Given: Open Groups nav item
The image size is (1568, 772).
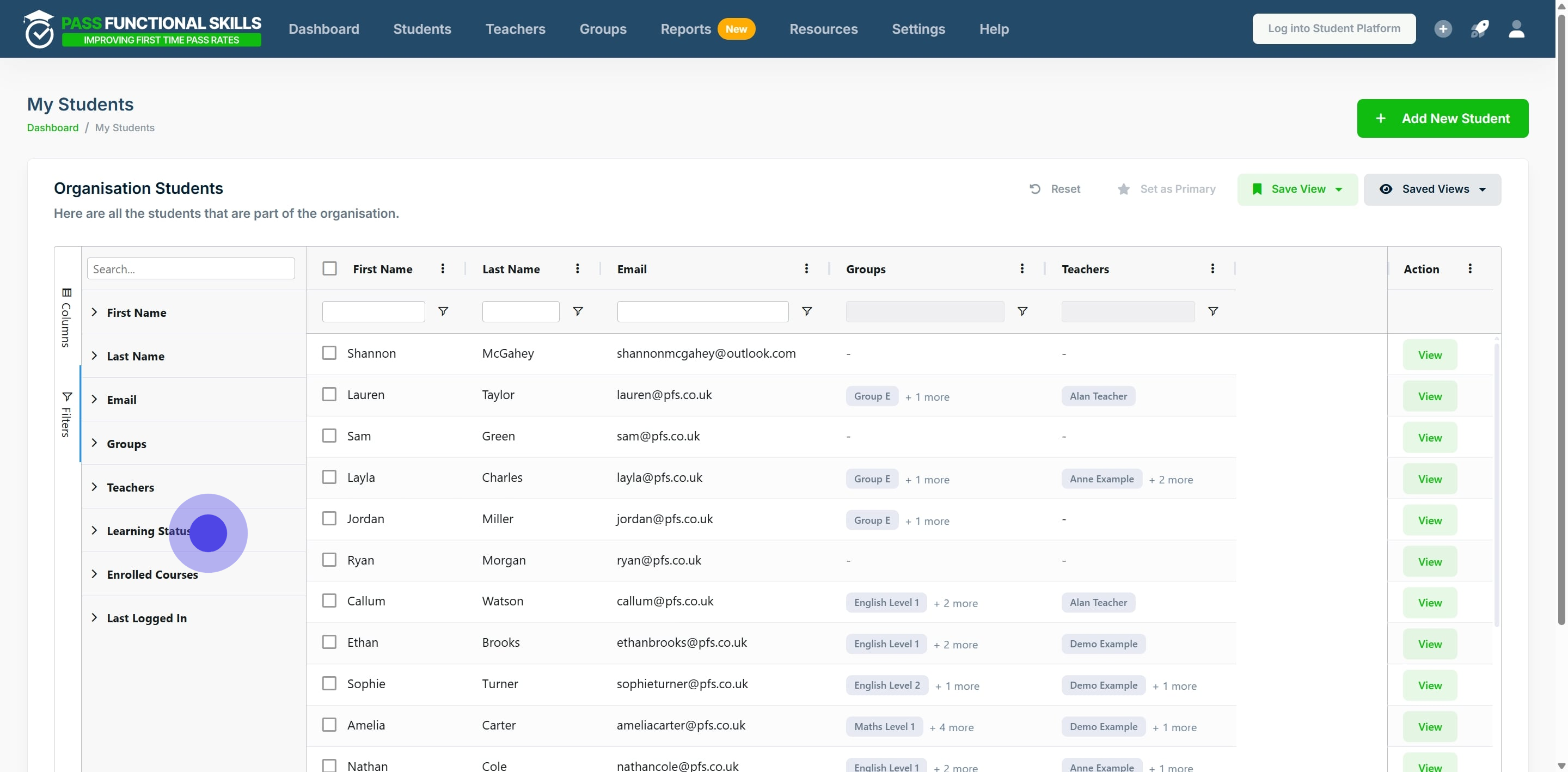Looking at the screenshot, I should point(603,29).
